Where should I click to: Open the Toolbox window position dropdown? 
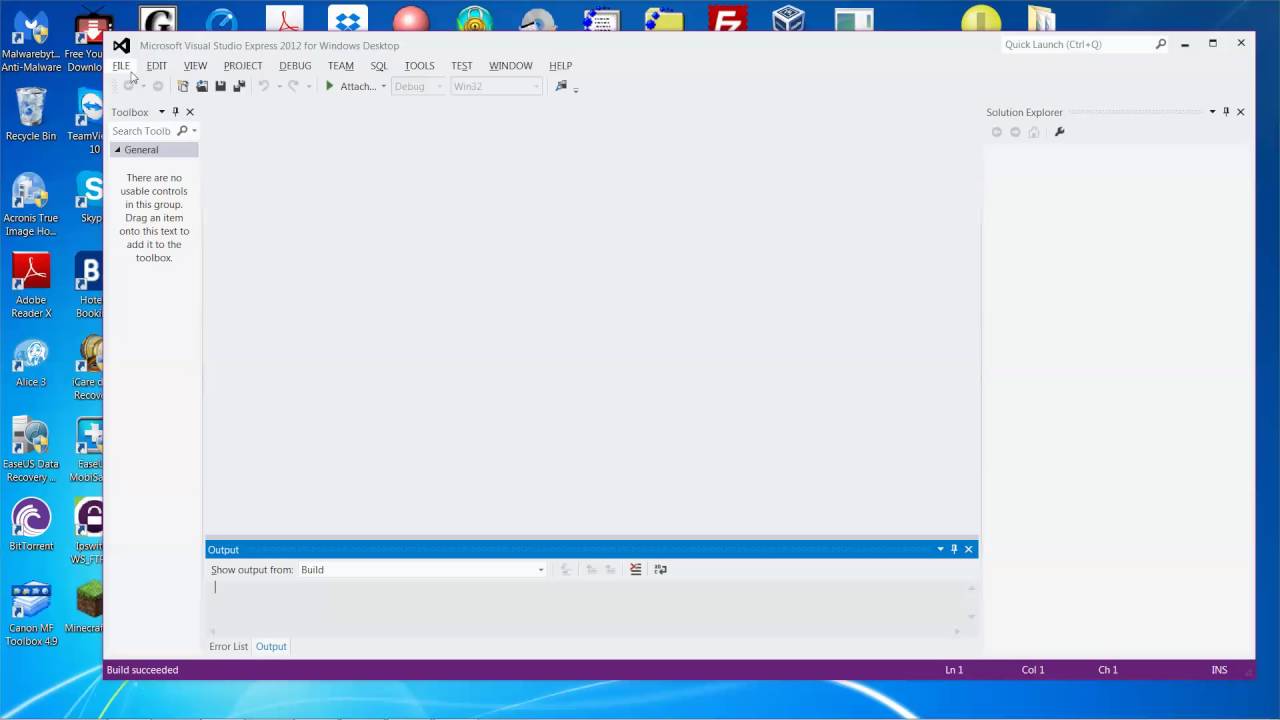click(161, 112)
